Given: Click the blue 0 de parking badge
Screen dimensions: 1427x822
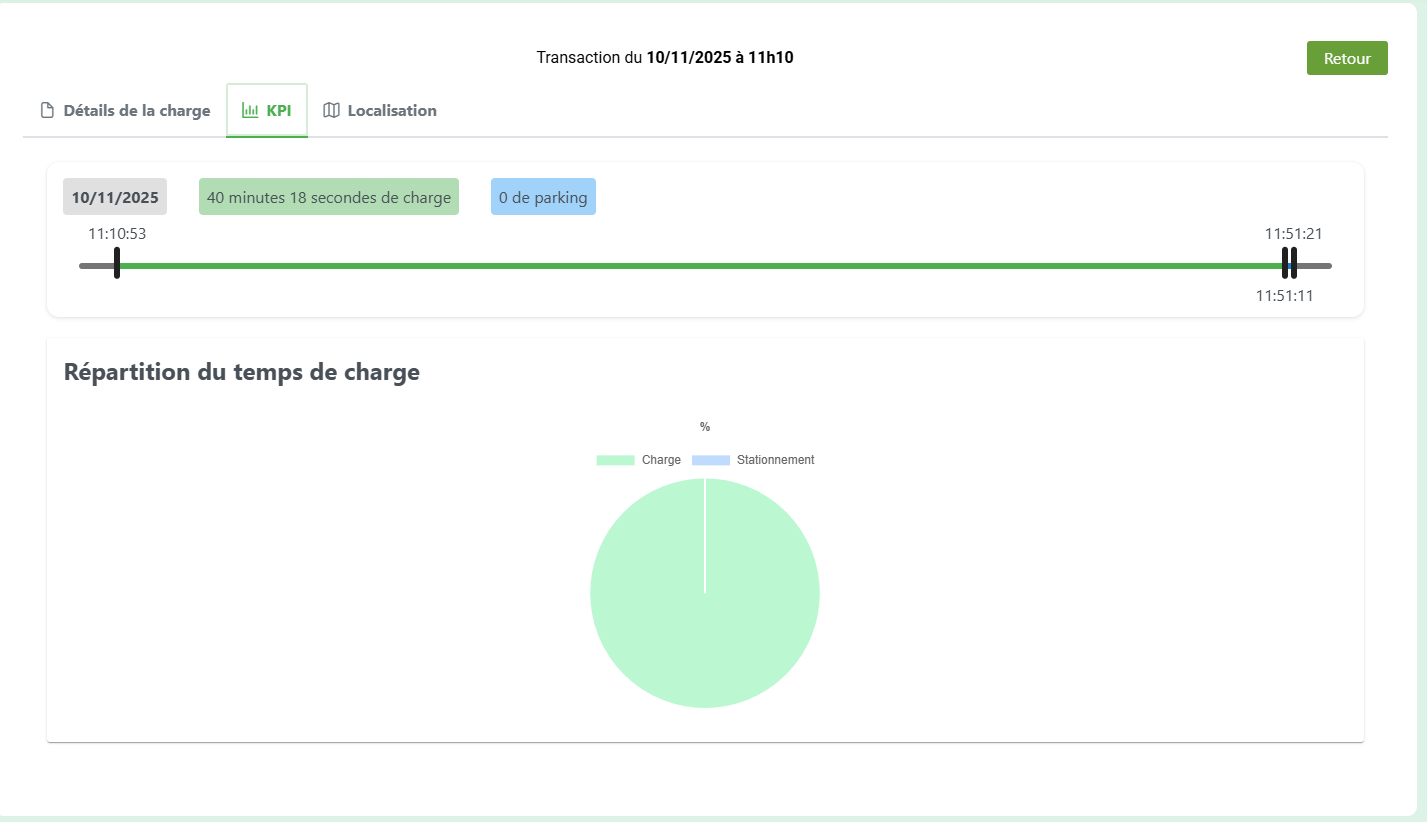Looking at the screenshot, I should point(543,197).
